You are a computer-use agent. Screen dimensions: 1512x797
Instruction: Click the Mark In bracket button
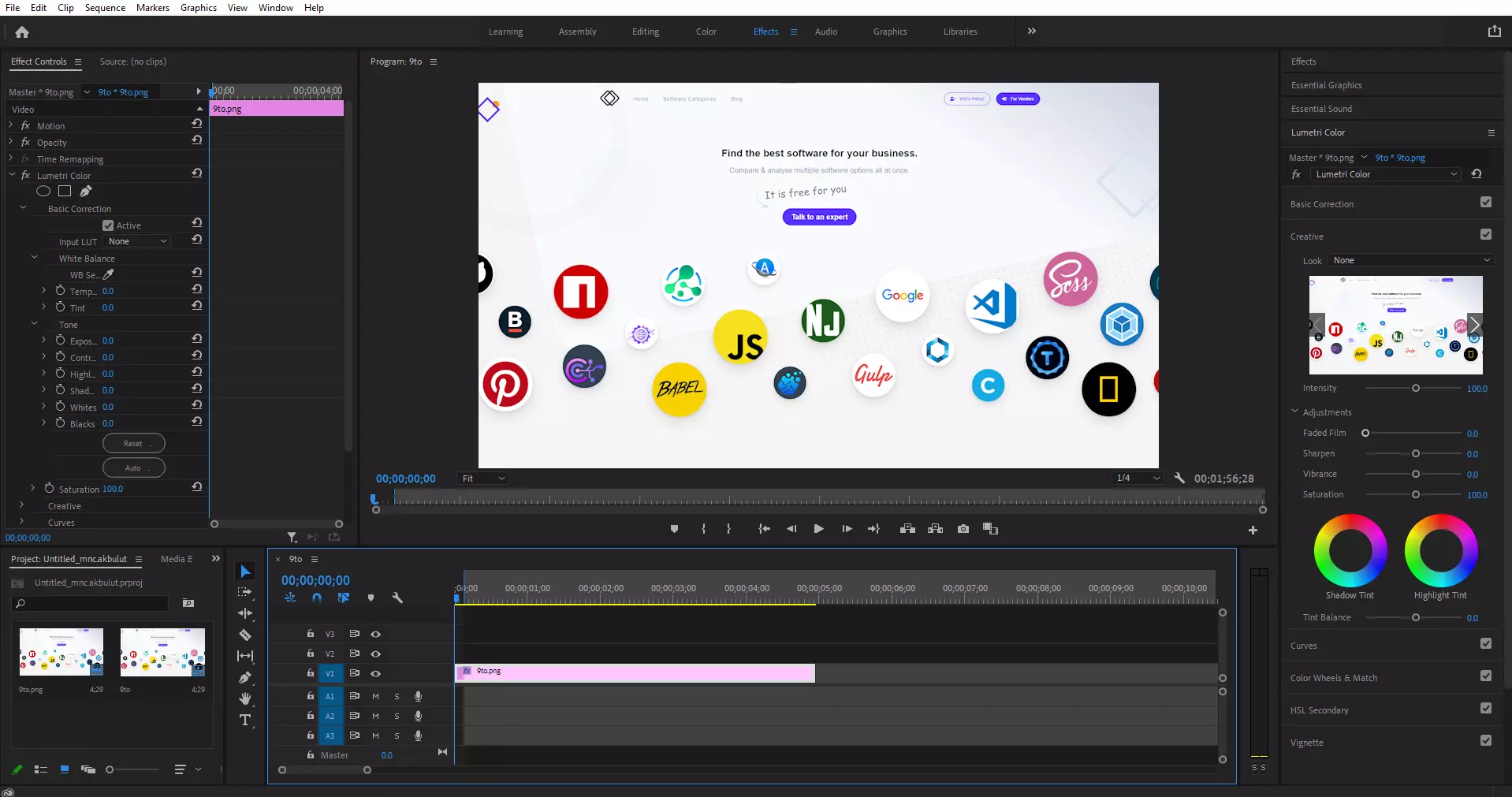703,529
